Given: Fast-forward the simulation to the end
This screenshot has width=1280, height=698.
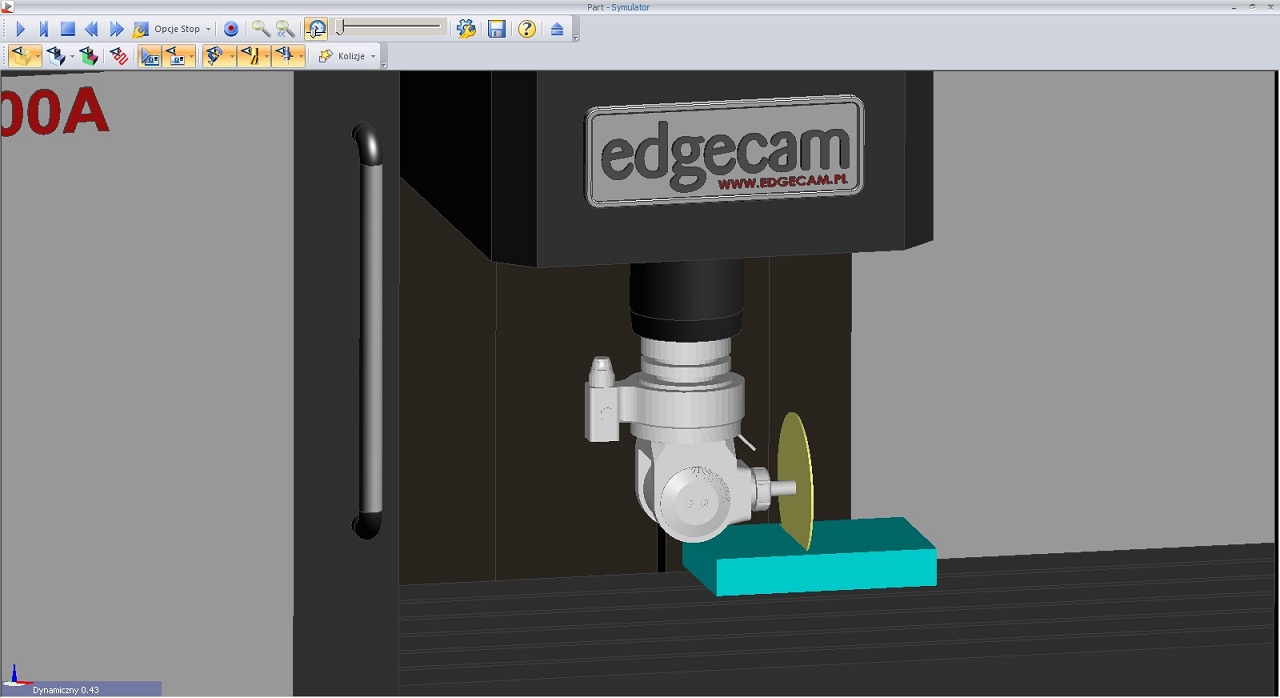Looking at the screenshot, I should pos(116,29).
